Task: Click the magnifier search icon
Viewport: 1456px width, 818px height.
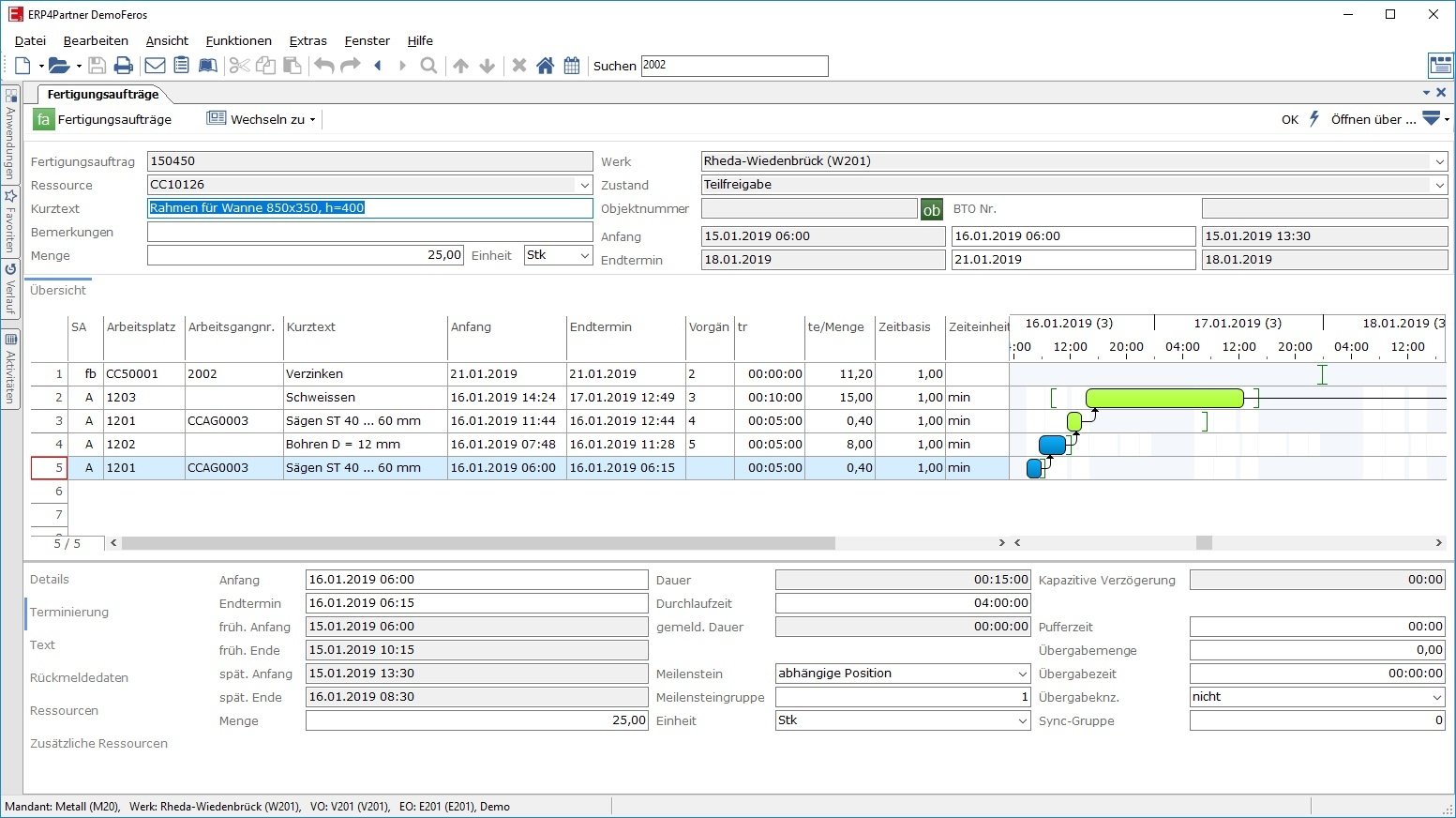Action: point(428,66)
